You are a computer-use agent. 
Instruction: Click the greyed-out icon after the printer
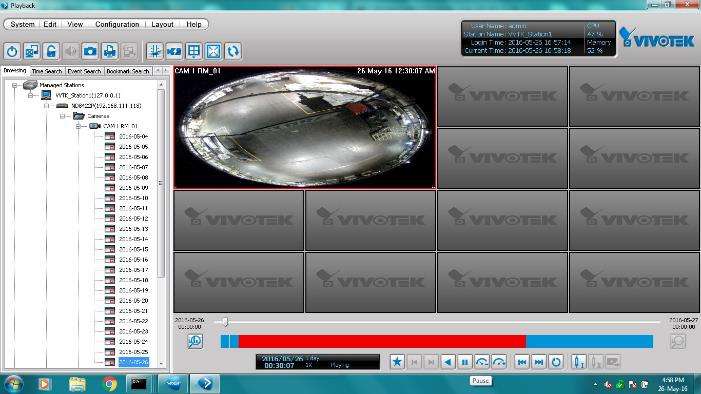pyautogui.click(x=129, y=51)
